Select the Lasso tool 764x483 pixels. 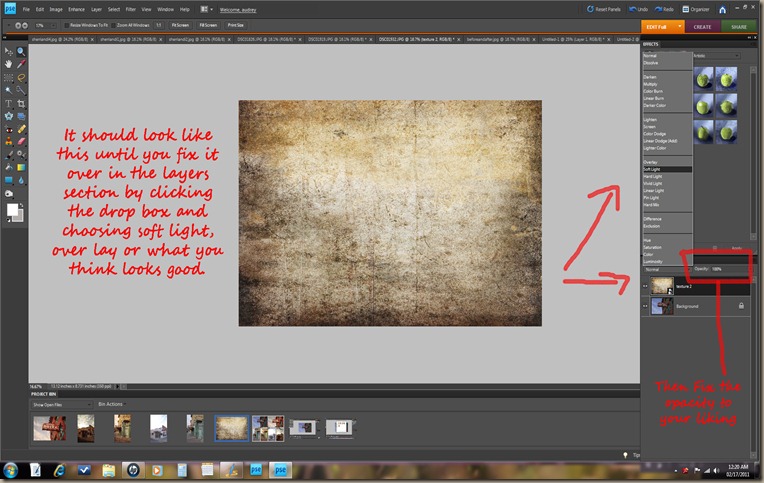tap(22, 77)
